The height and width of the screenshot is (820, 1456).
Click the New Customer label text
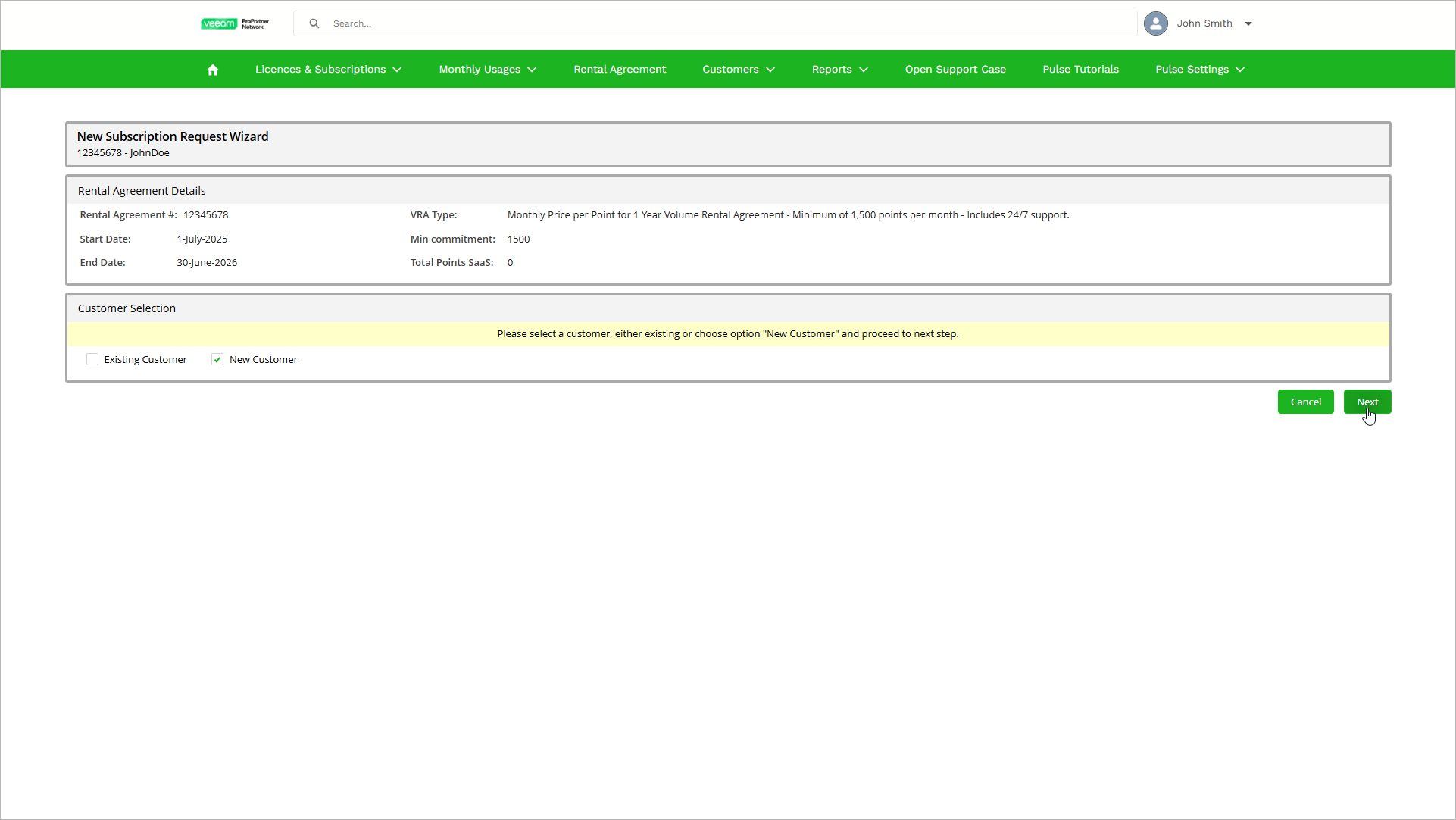pyautogui.click(x=263, y=359)
